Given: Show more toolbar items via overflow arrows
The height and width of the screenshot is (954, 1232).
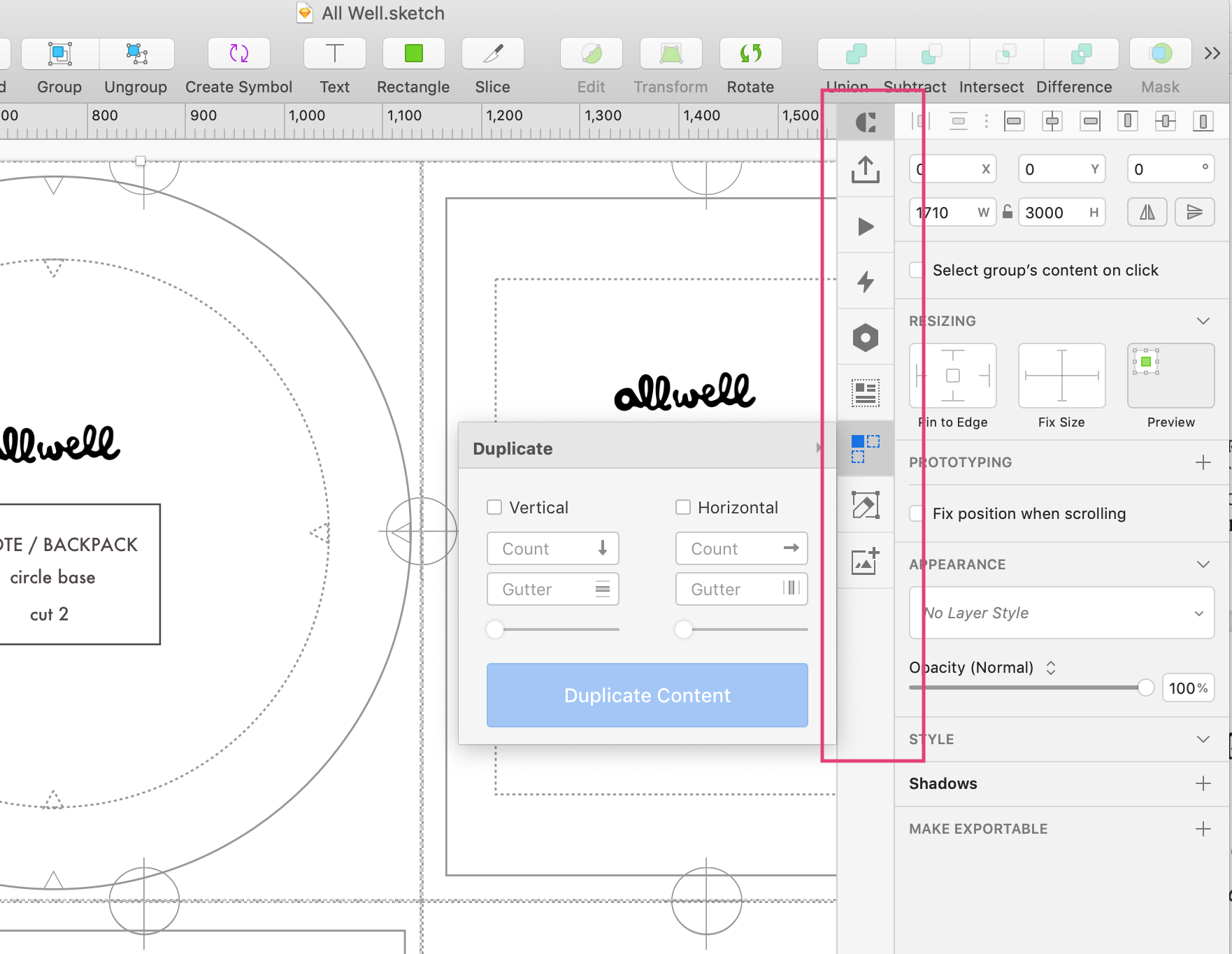Looking at the screenshot, I should tap(1212, 53).
